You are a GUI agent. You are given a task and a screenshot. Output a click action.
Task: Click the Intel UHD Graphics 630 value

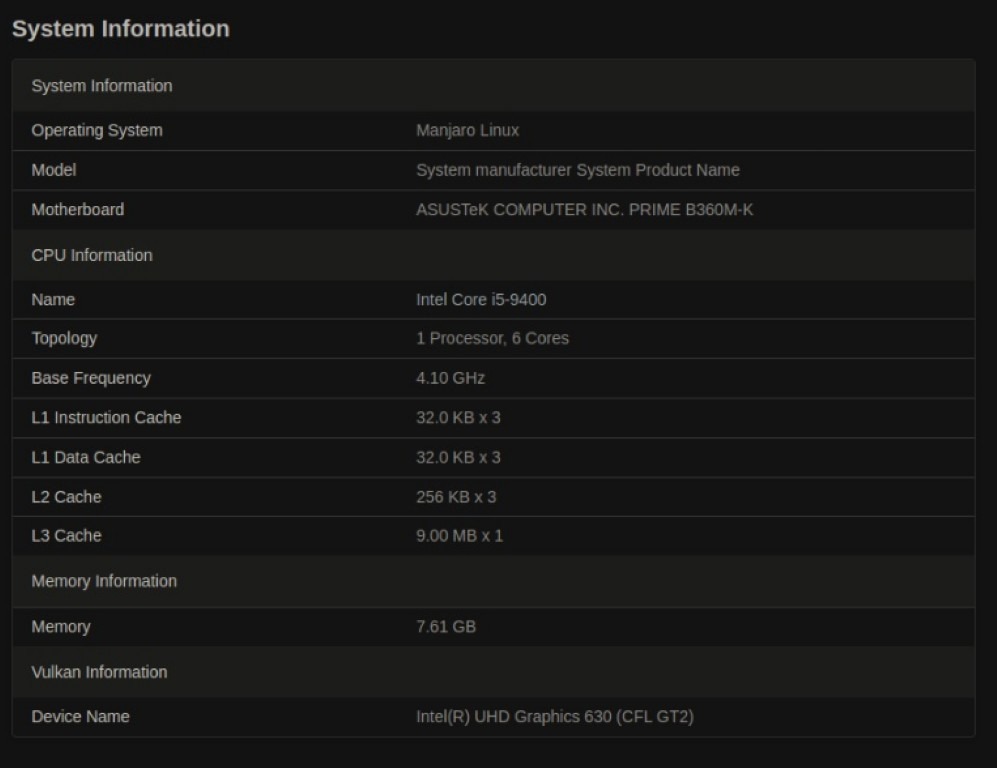tap(555, 716)
